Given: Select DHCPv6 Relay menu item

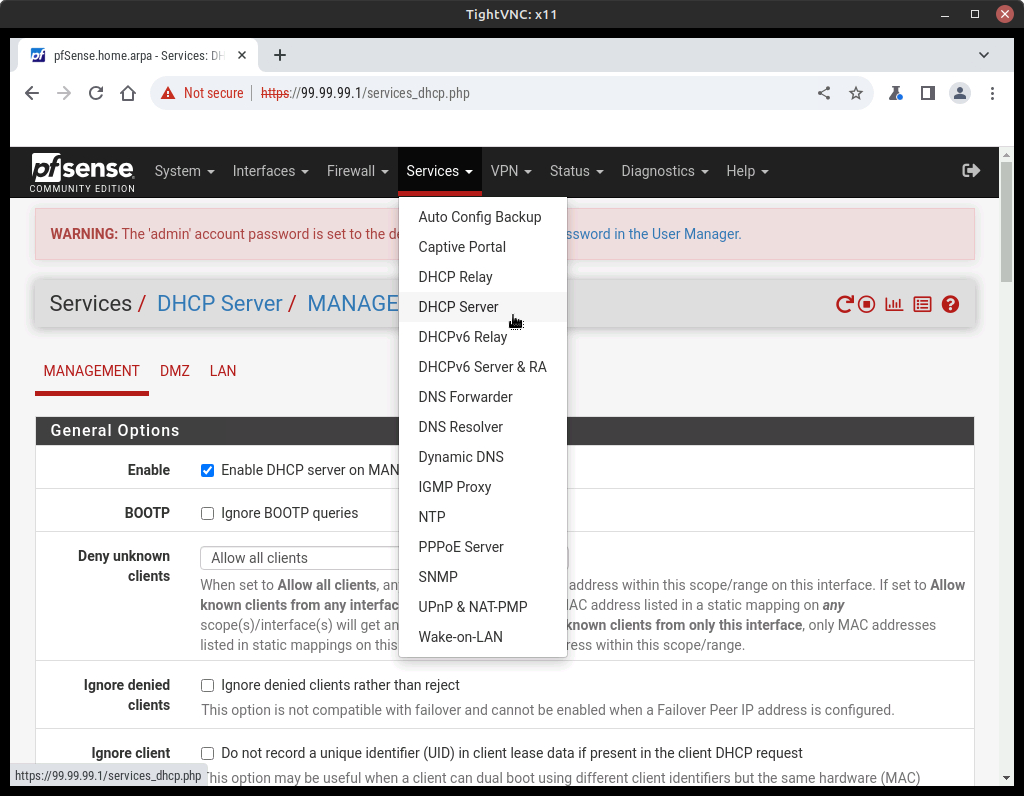Looking at the screenshot, I should click(x=483, y=337).
